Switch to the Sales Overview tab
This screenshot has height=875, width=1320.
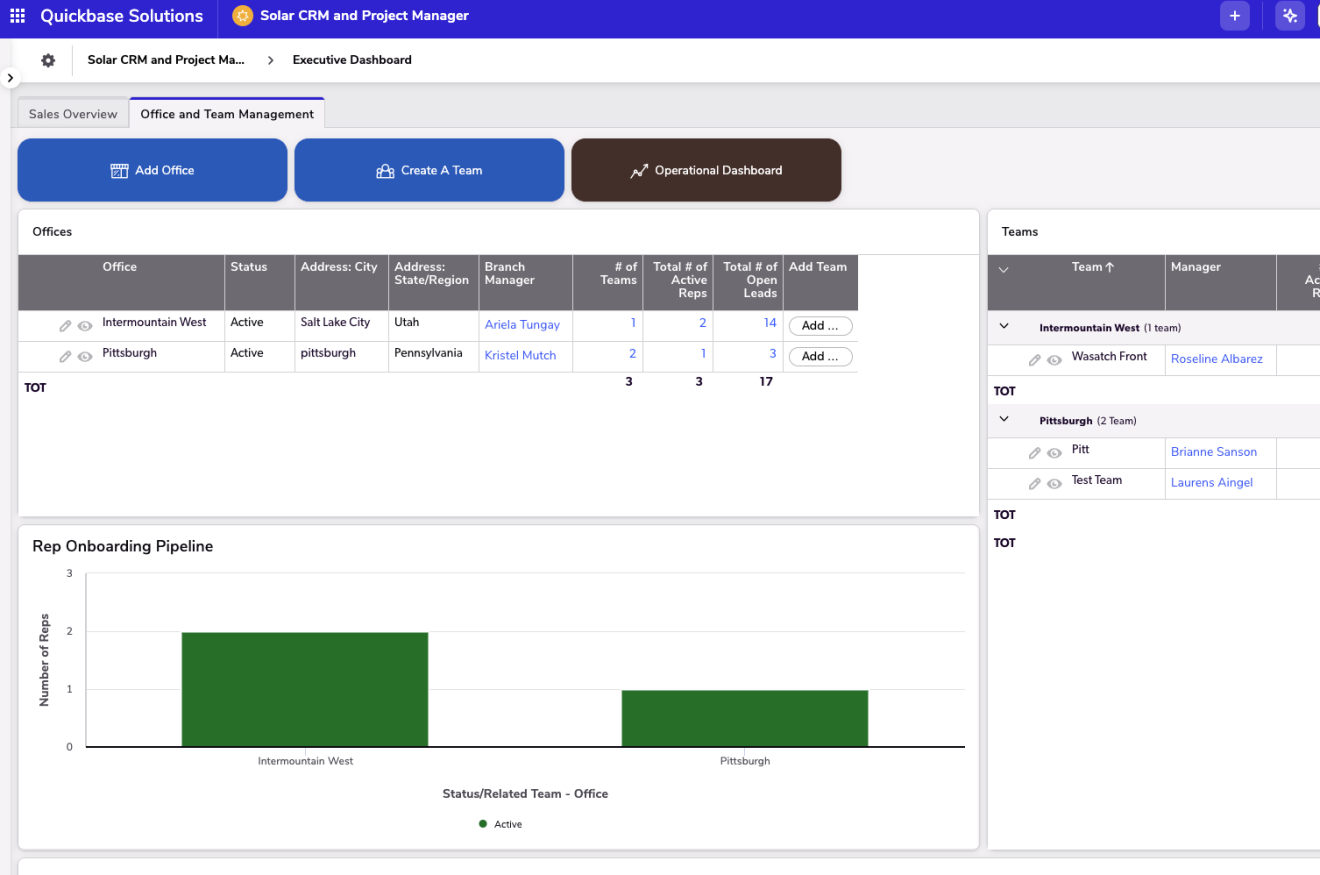tap(73, 114)
